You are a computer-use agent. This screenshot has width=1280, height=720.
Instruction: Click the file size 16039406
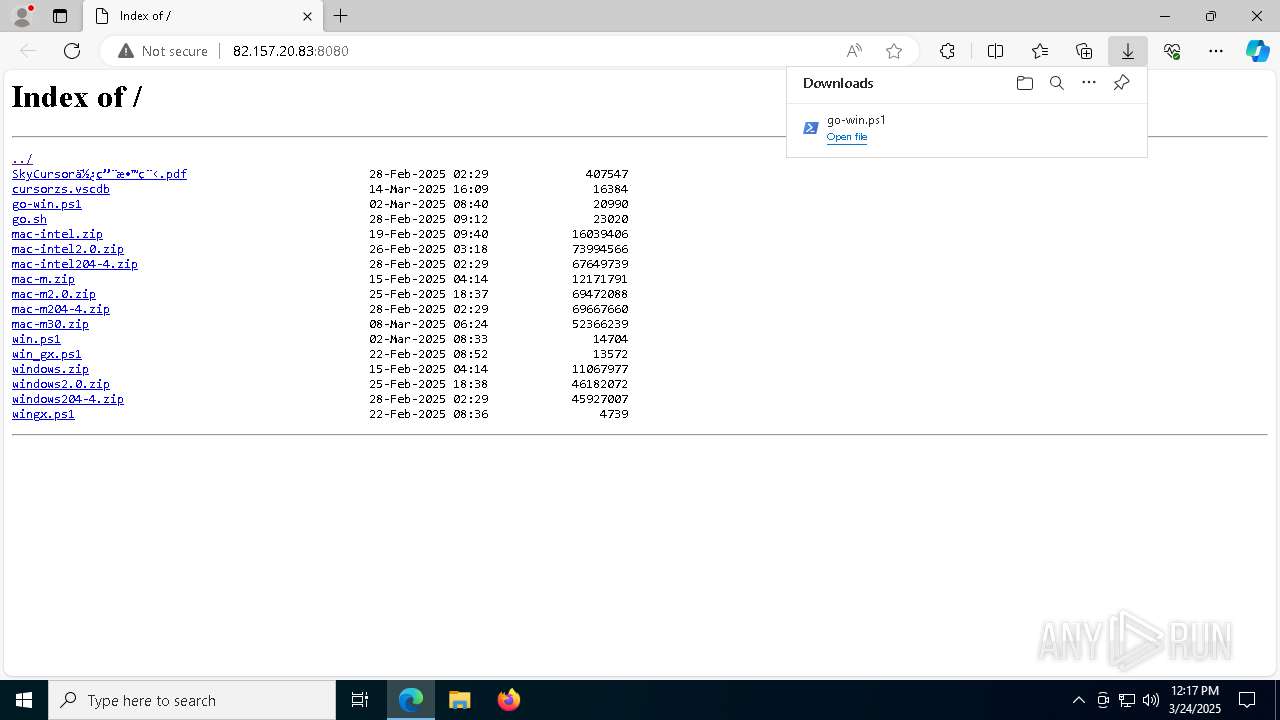point(600,234)
